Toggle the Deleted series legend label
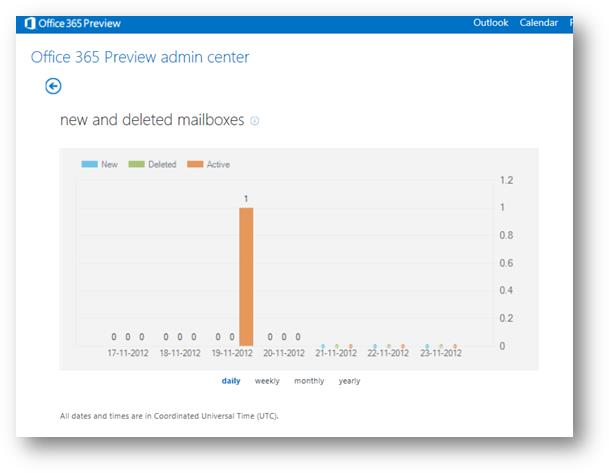Screen dimensions: 609x473 click(162, 164)
